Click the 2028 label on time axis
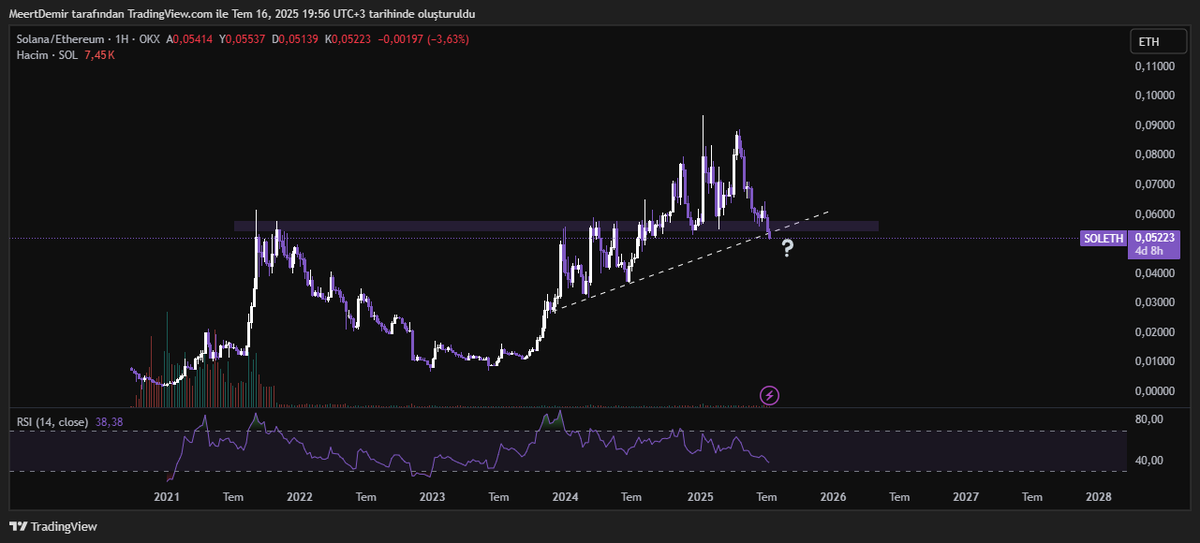This screenshot has height=543, width=1200. click(x=1098, y=496)
